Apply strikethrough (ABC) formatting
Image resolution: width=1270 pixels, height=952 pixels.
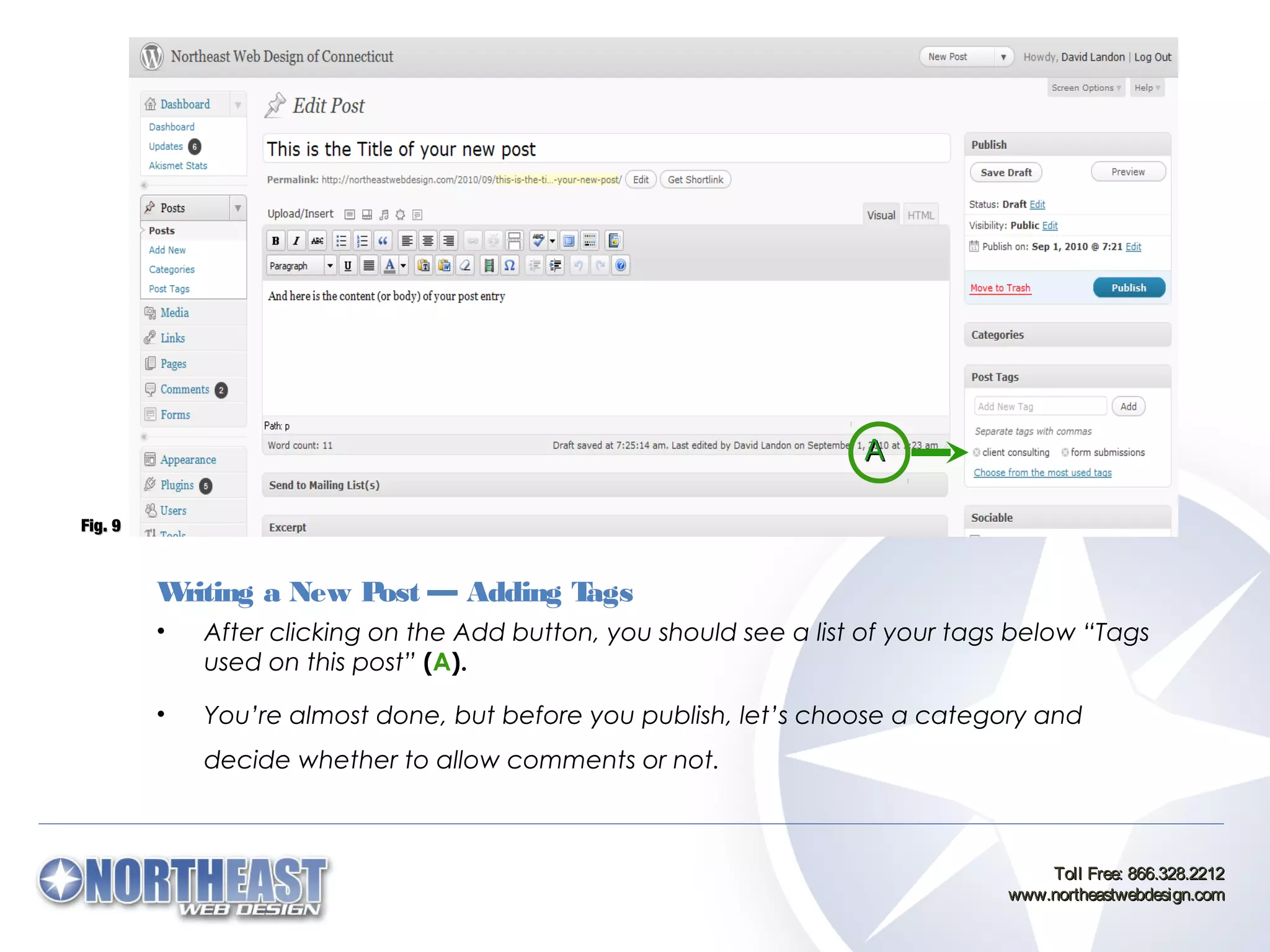click(x=317, y=241)
